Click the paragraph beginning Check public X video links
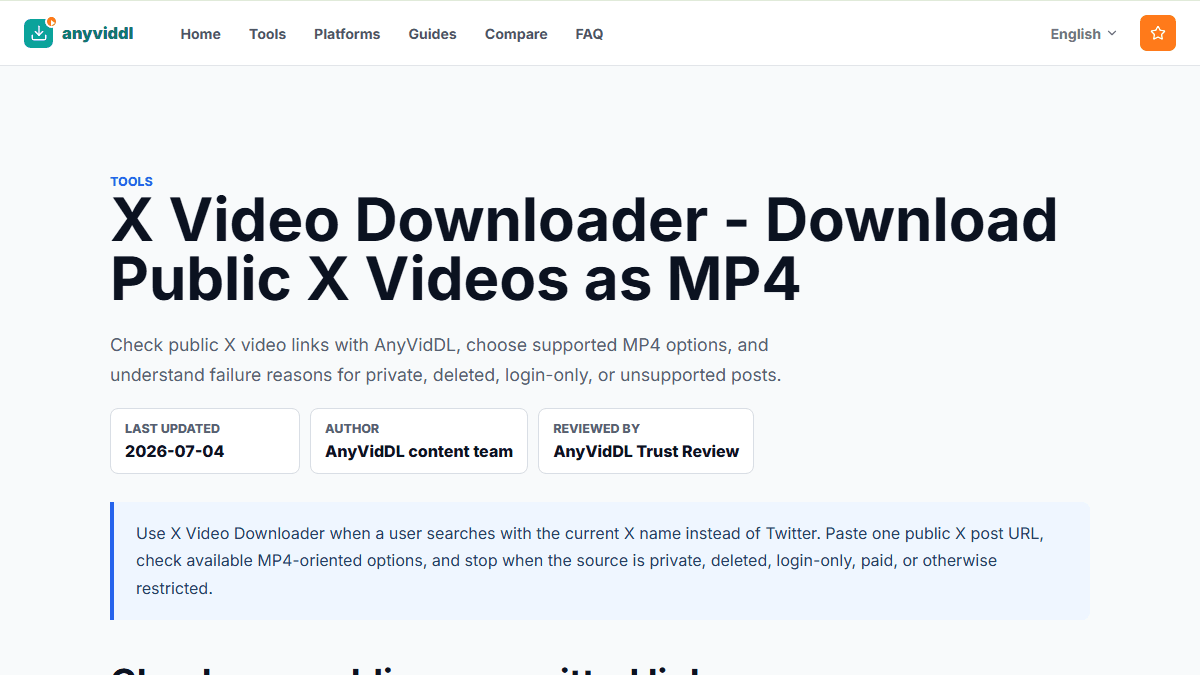The width and height of the screenshot is (1200, 675). pyautogui.click(x=445, y=360)
